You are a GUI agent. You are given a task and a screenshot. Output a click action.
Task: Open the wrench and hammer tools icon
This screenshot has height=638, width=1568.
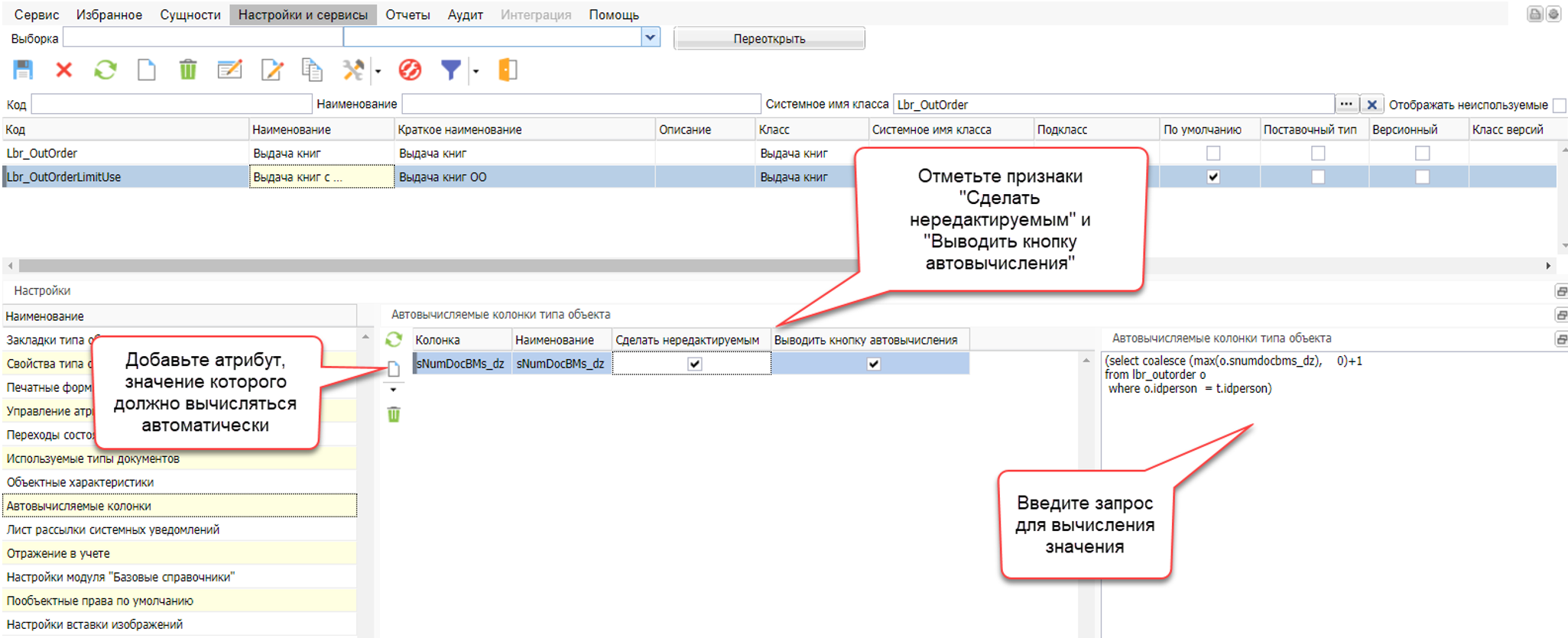click(x=353, y=70)
